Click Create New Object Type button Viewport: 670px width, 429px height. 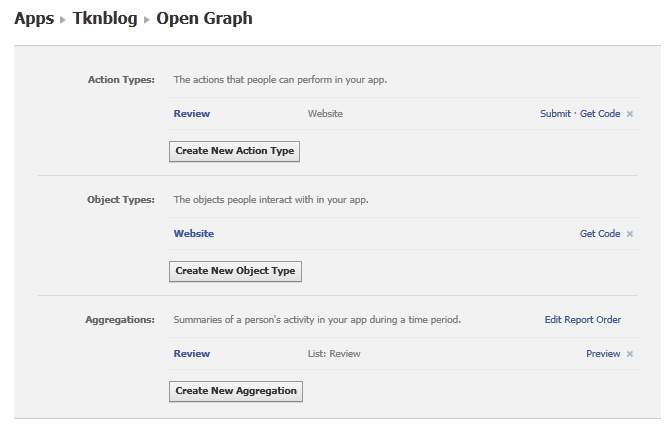click(x=235, y=271)
